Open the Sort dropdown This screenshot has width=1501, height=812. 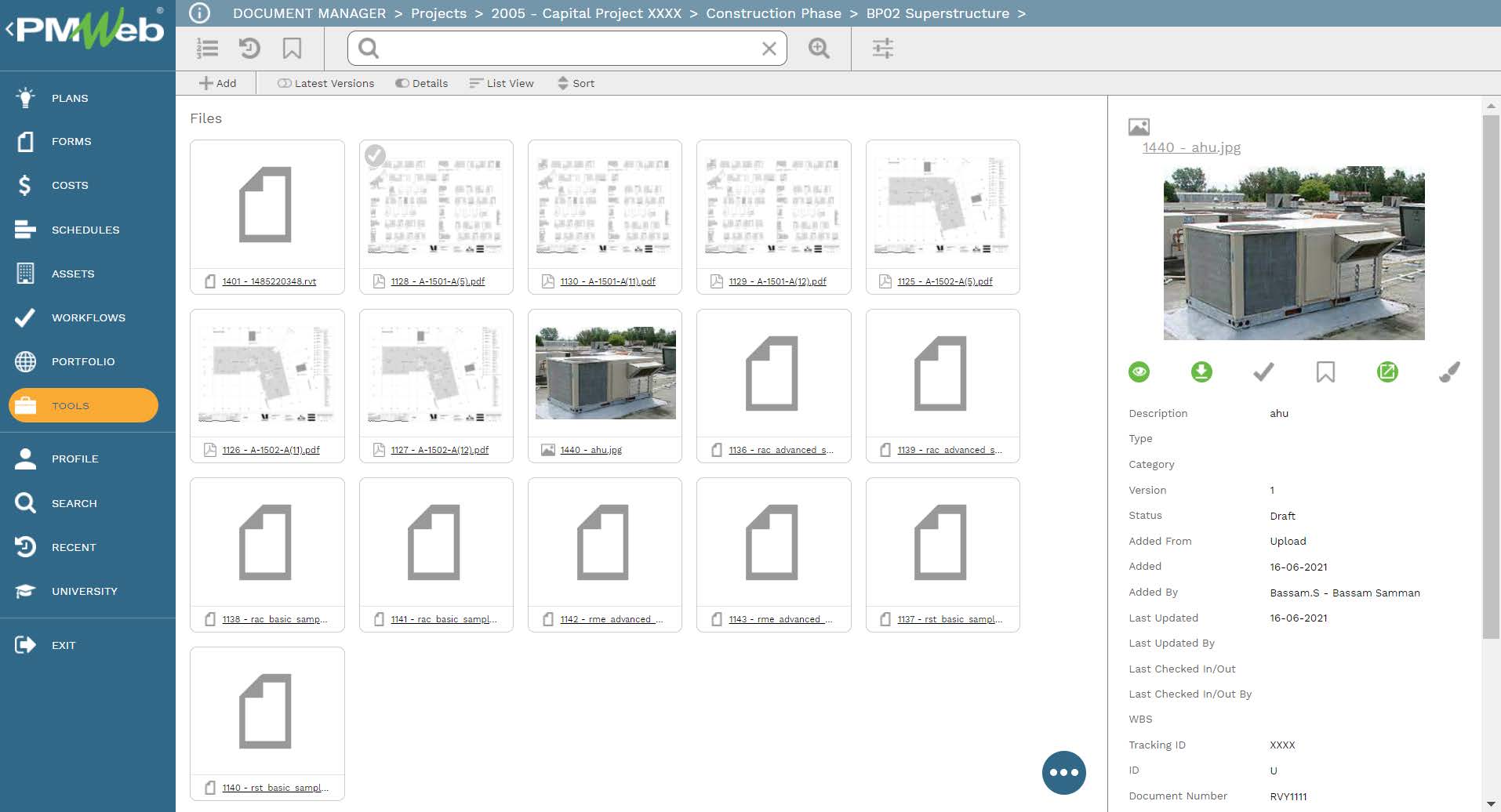[576, 83]
